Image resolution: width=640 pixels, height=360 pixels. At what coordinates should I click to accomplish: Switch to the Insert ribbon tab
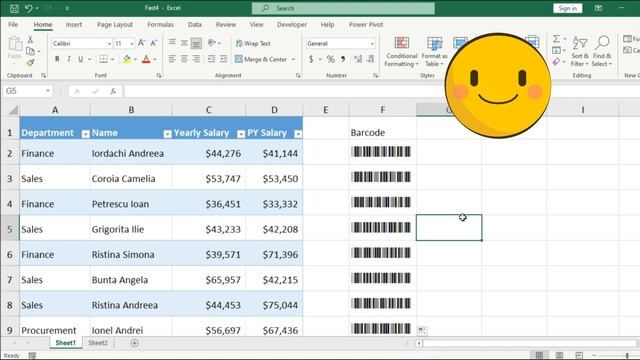click(74, 24)
